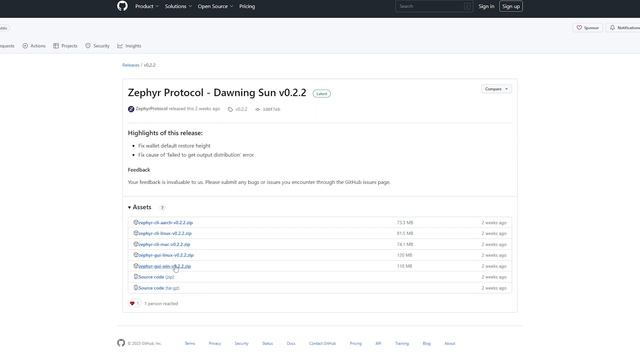Click the Highlights of this release heading
Viewport: 640px width, 360px height.
coord(165,133)
